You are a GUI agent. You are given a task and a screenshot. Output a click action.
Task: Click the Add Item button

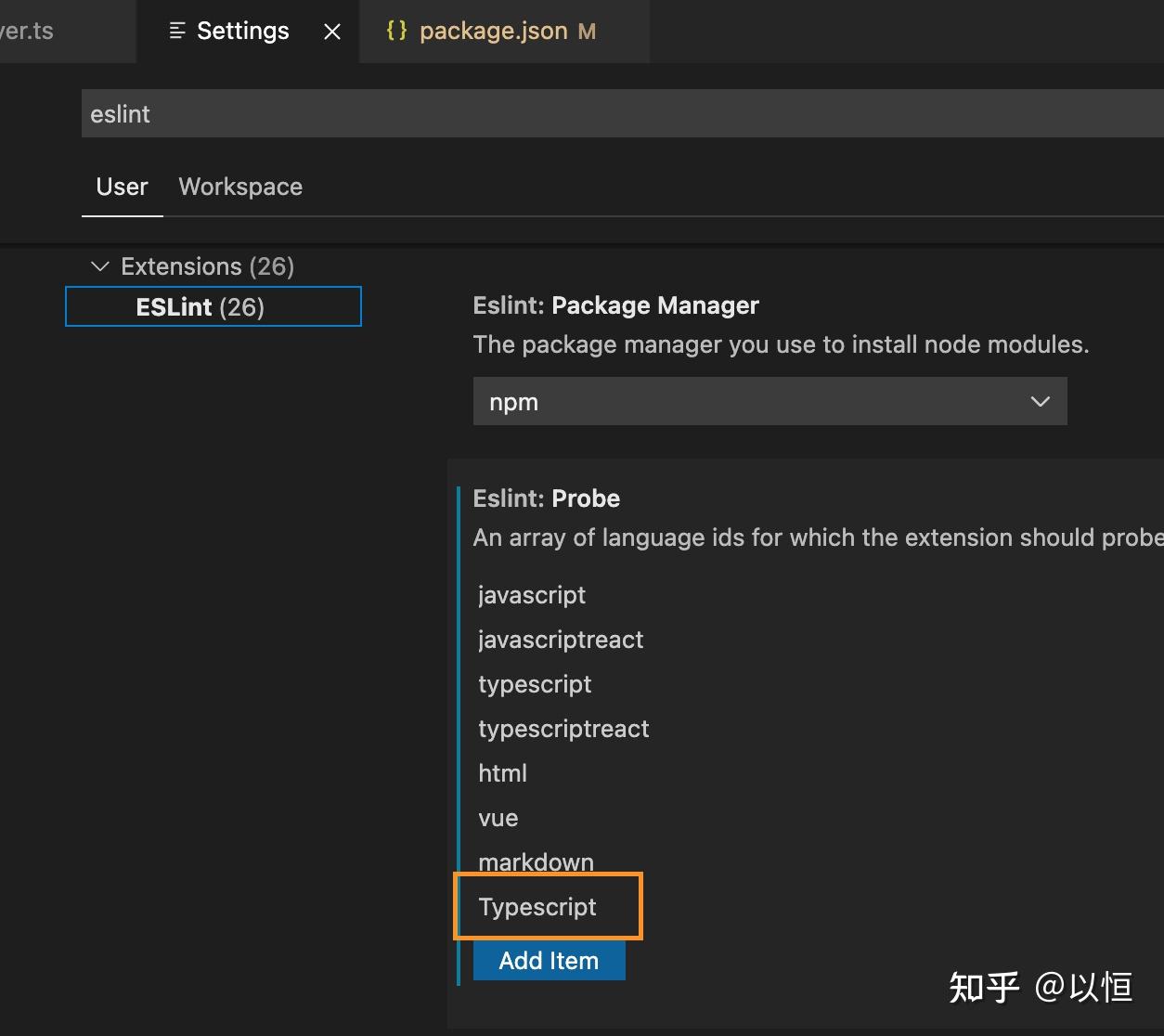point(549,961)
